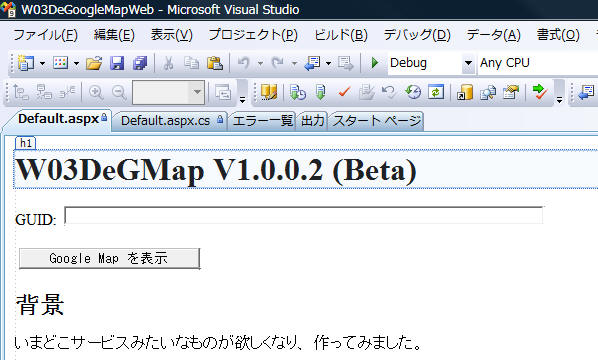This screenshot has width=598, height=360.
Task: Click the Navigate Backward icon
Action: pos(312,63)
